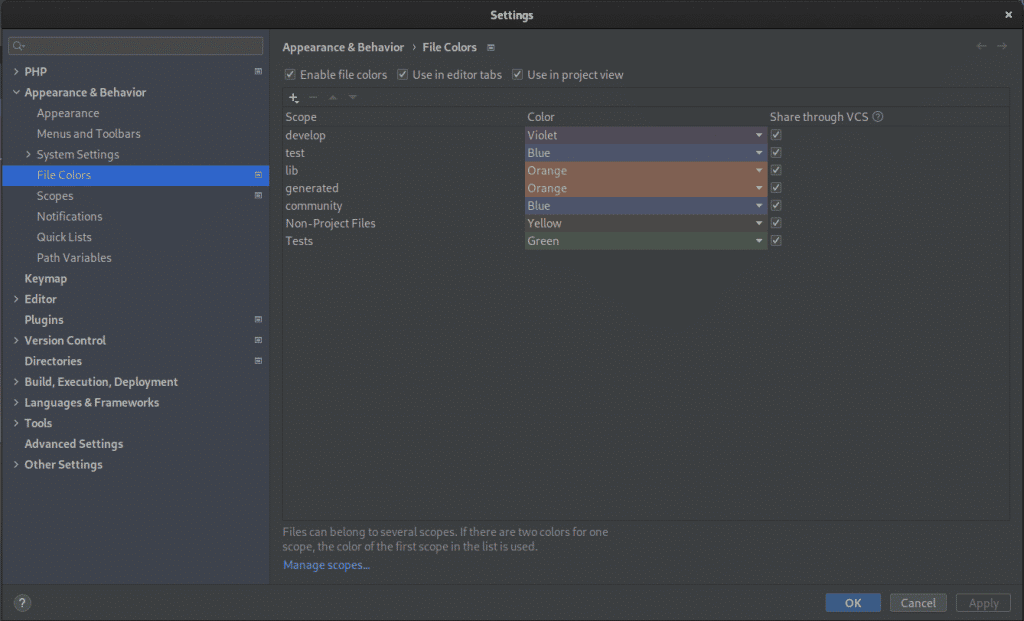
Task: Collapse the Appearance & Behavior node
Action: point(16,92)
